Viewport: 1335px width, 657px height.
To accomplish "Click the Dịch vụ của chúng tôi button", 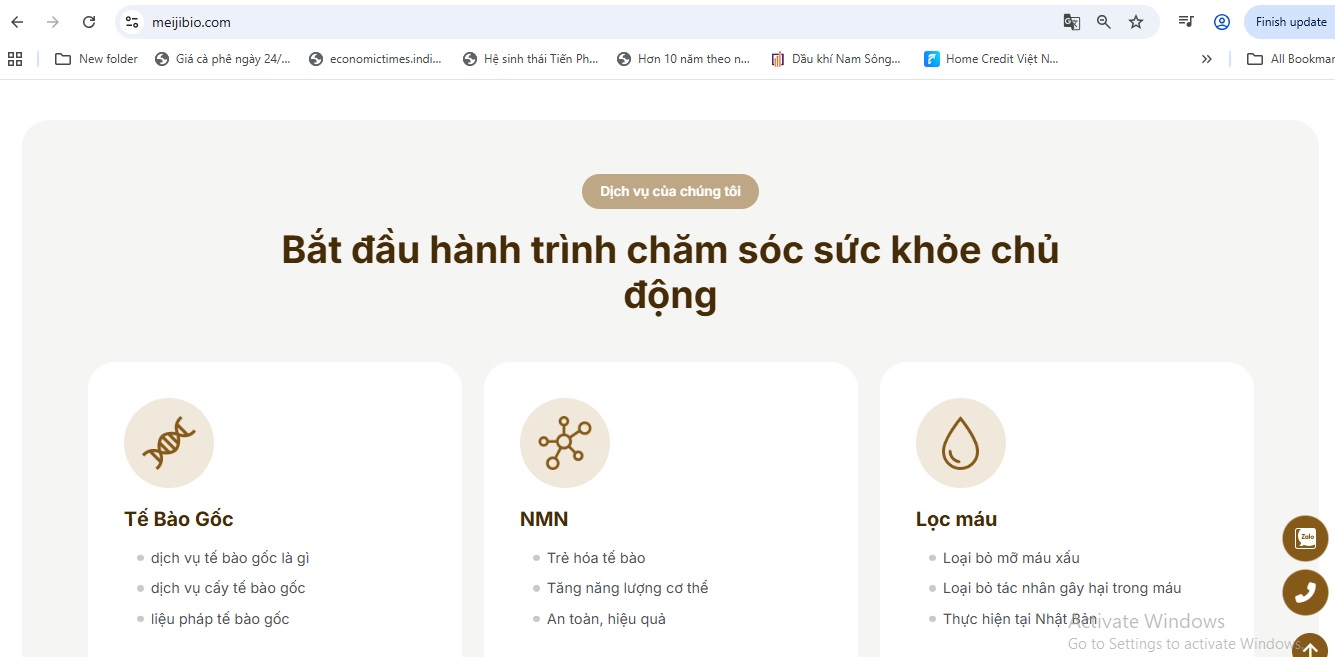I will click(x=670, y=191).
